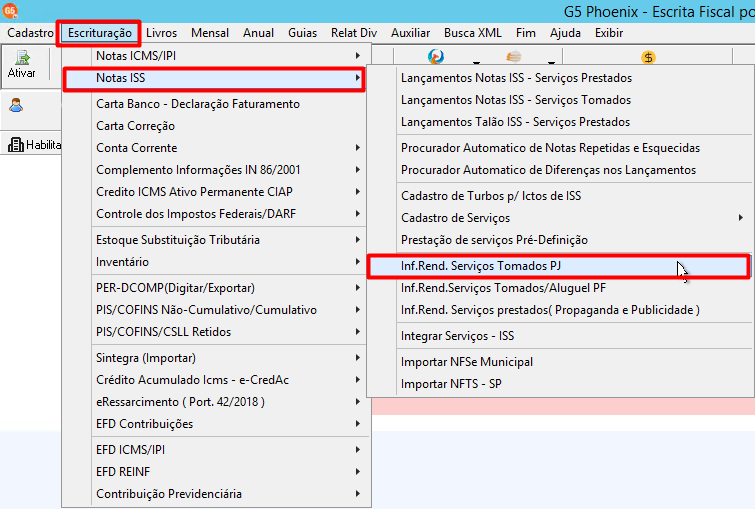
Task: Select Cadastro de Turbos p/ lctos de ISS
Action: coord(561,196)
